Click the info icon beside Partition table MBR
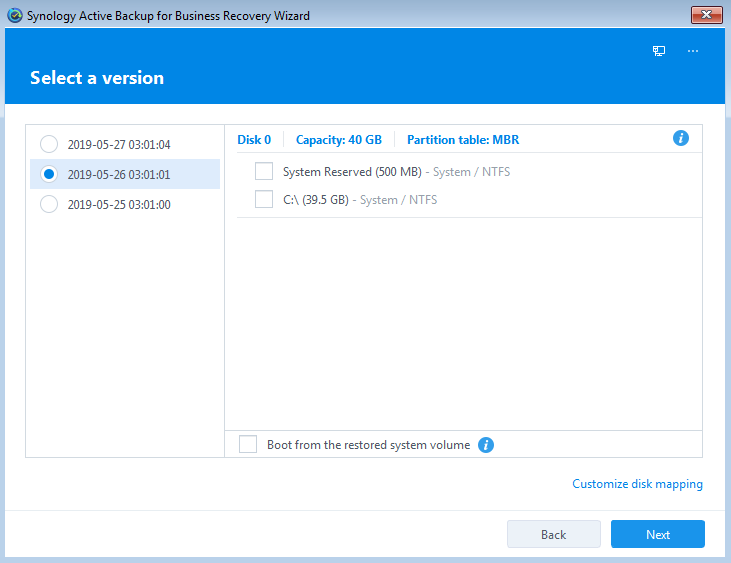Image resolution: width=731 pixels, height=563 pixels. coord(681,138)
